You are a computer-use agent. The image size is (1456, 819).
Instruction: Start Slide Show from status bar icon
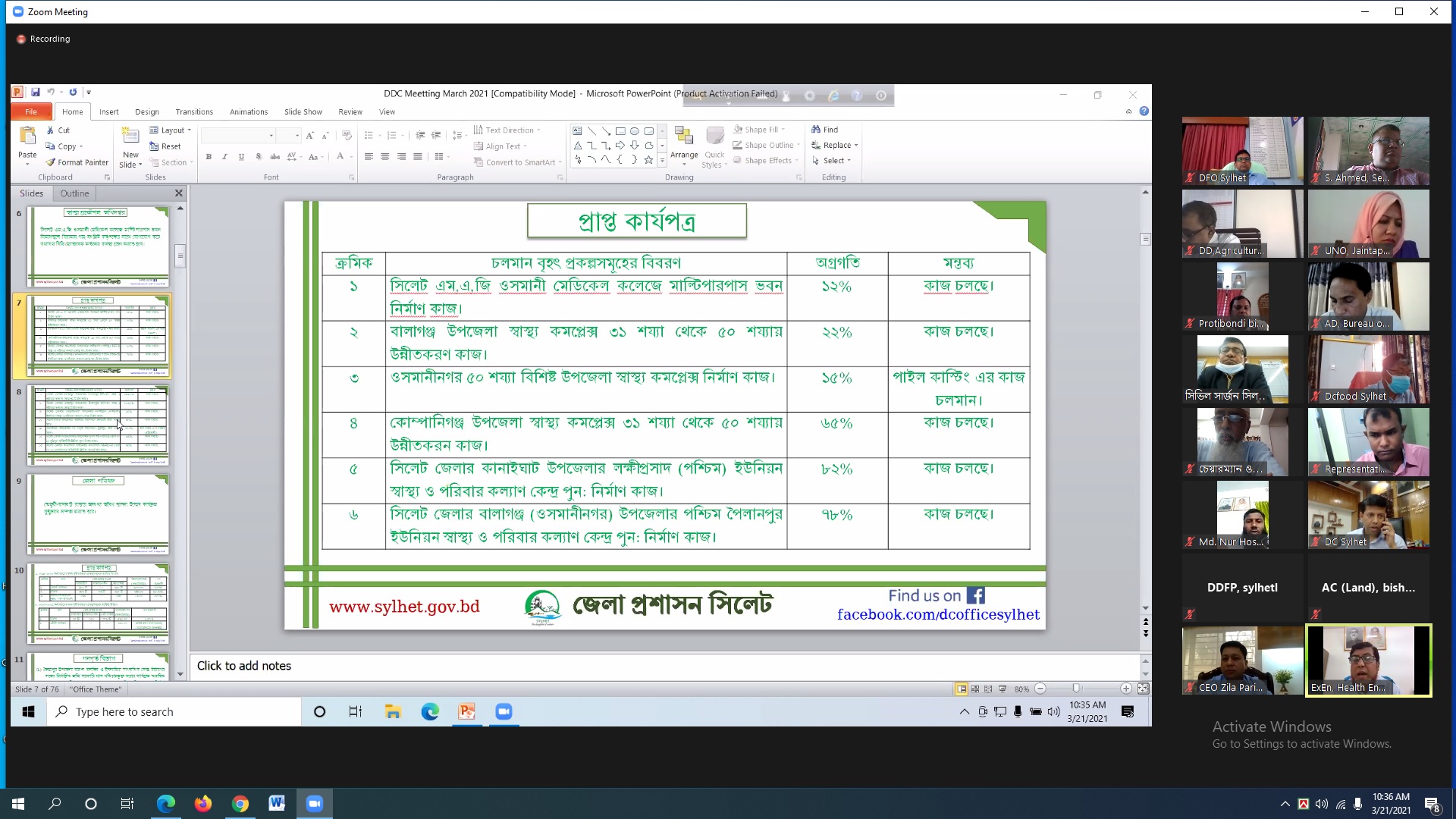tap(1003, 689)
